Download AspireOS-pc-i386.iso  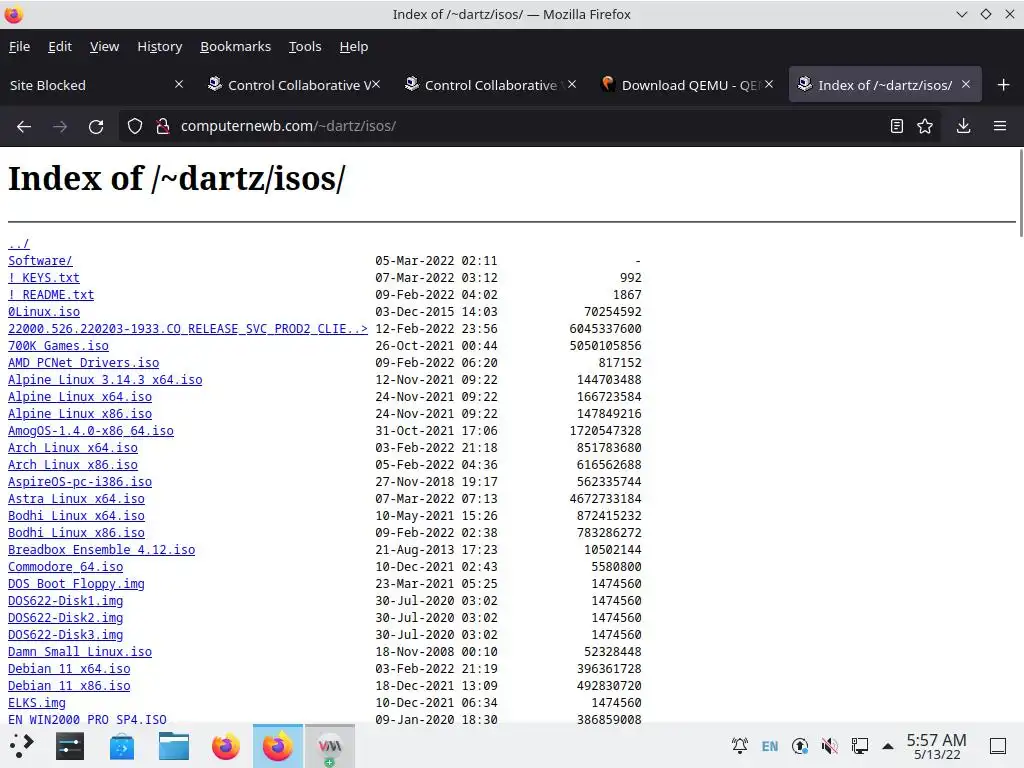80,481
